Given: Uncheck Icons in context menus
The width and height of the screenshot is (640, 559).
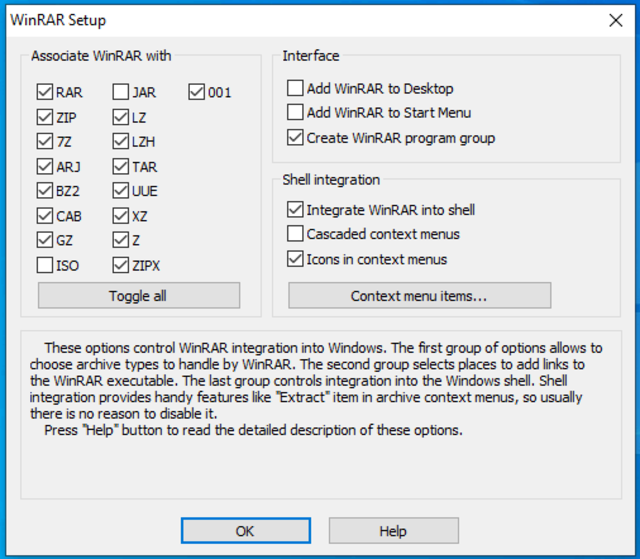Looking at the screenshot, I should pyautogui.click(x=295, y=259).
